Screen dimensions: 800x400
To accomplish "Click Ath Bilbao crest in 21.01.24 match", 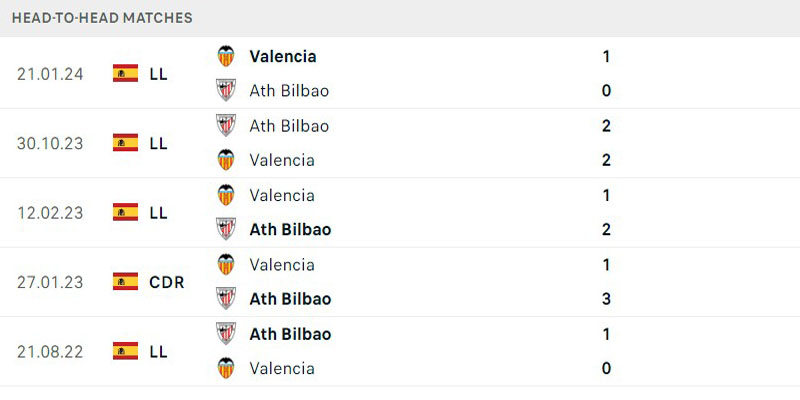I will coord(226,90).
